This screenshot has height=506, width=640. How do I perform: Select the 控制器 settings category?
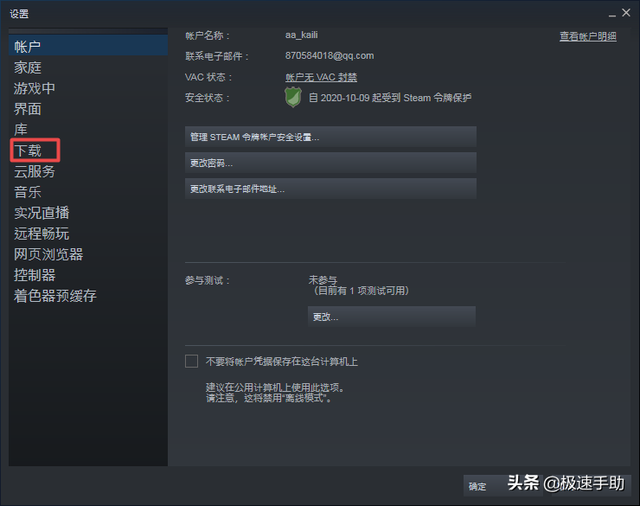[34, 275]
